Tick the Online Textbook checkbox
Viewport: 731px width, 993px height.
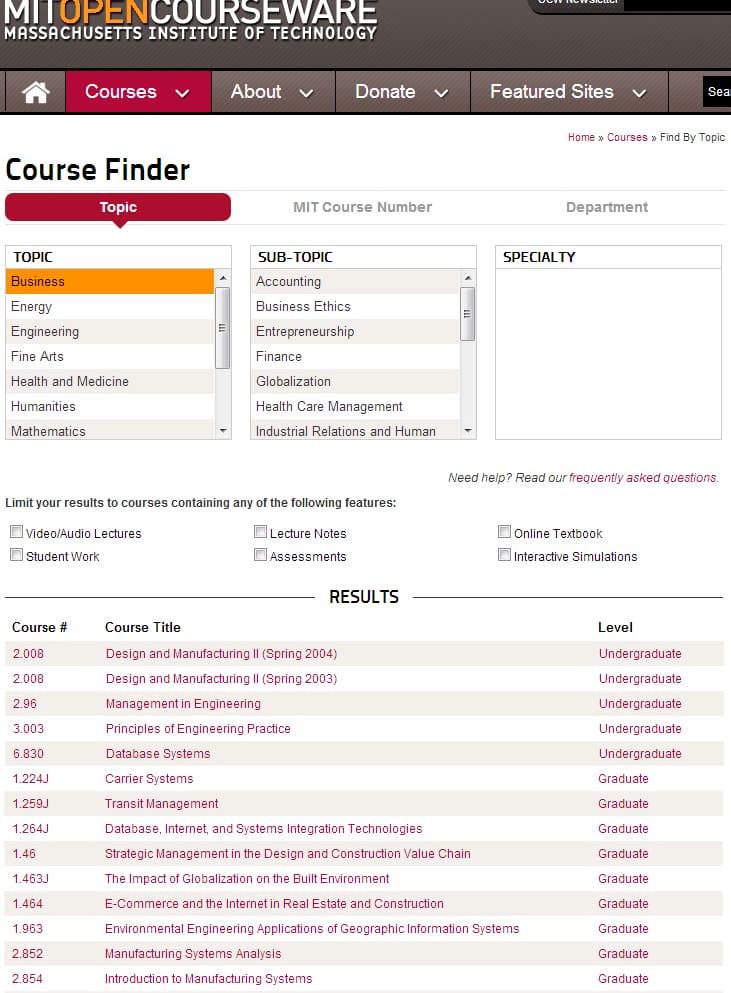tap(504, 532)
